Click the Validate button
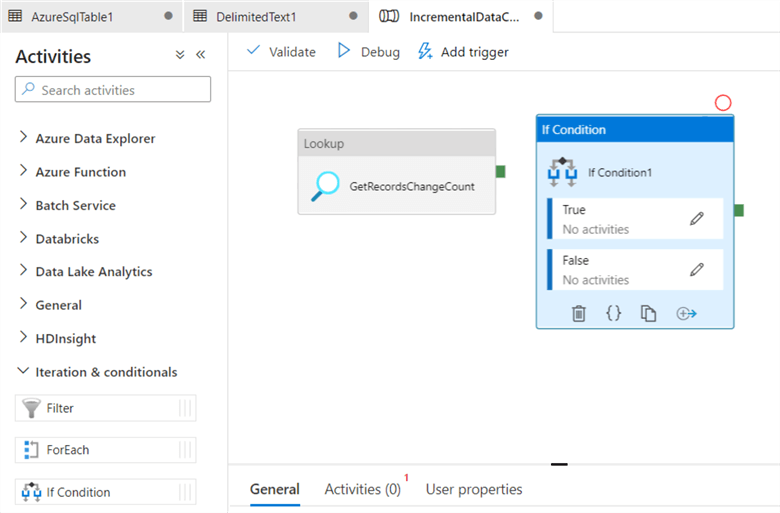 coord(282,52)
